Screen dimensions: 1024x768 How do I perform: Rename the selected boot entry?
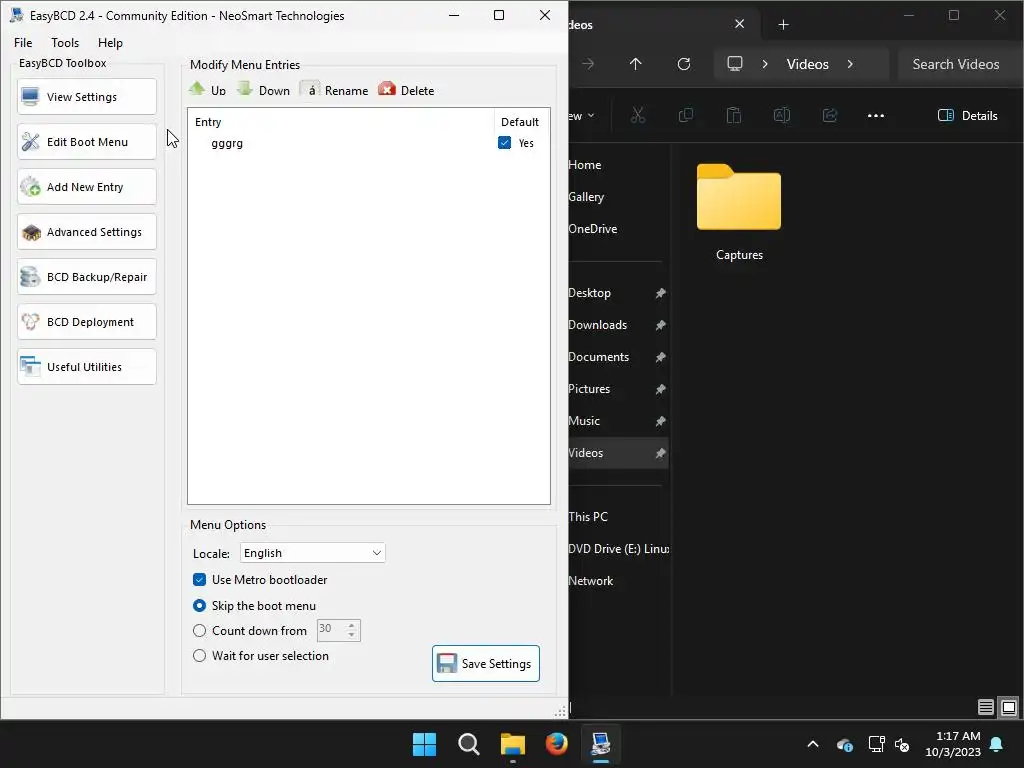(x=334, y=90)
